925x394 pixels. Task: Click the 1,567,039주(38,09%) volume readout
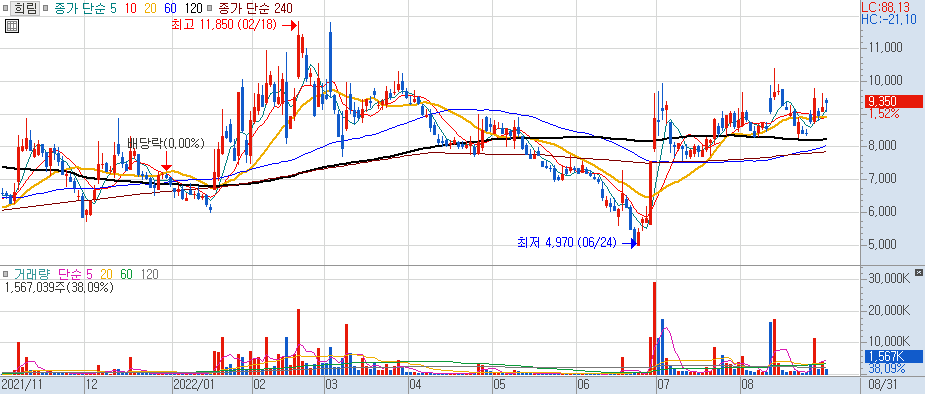59,287
